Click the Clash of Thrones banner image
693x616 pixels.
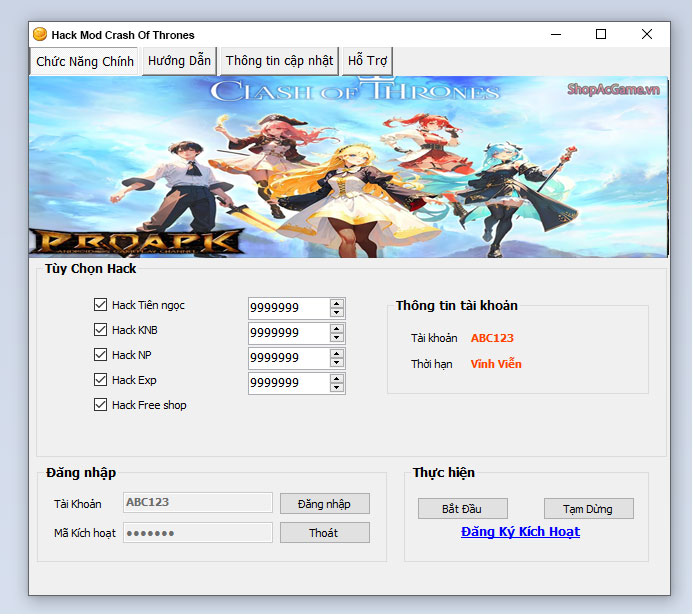(x=348, y=167)
